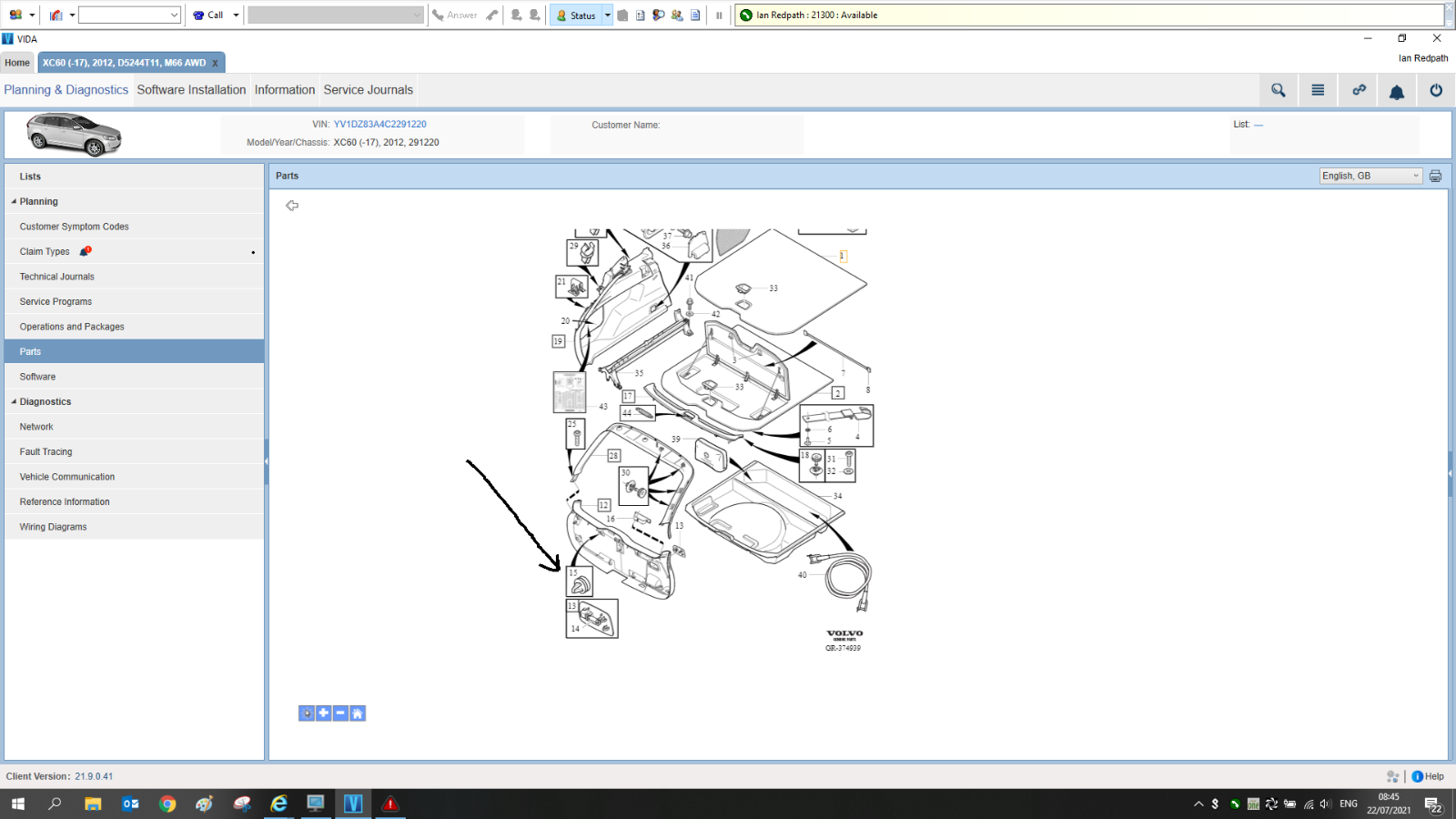1456x819 pixels.
Task: Switch to Software Installation tab
Action: tap(191, 90)
